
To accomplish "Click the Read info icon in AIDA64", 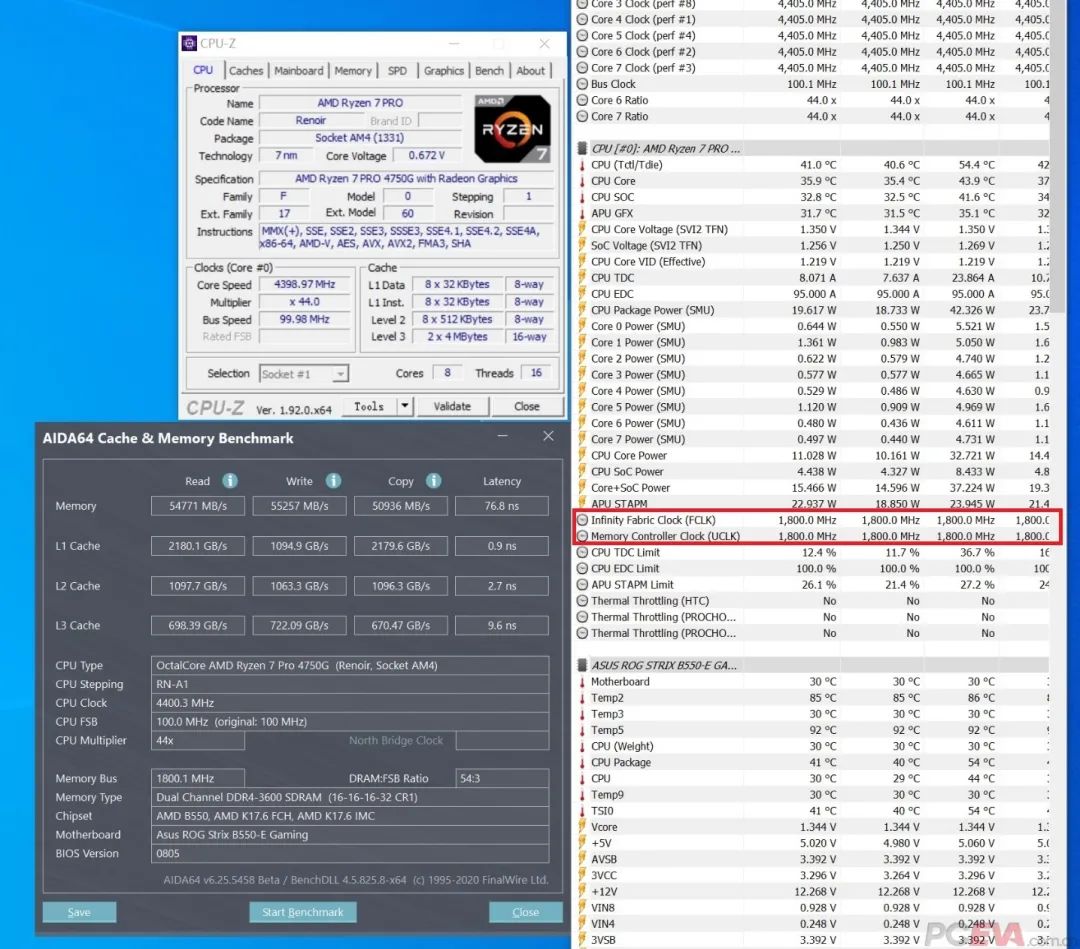I will (230, 481).
